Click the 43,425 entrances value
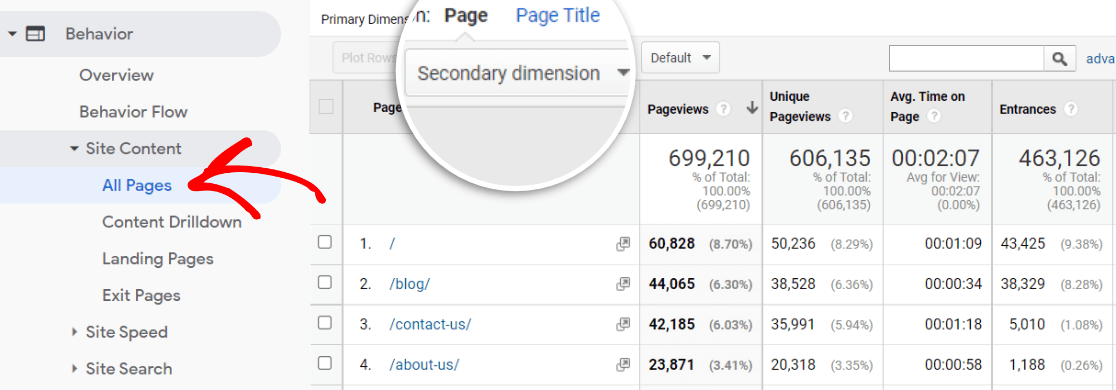 1023,244
